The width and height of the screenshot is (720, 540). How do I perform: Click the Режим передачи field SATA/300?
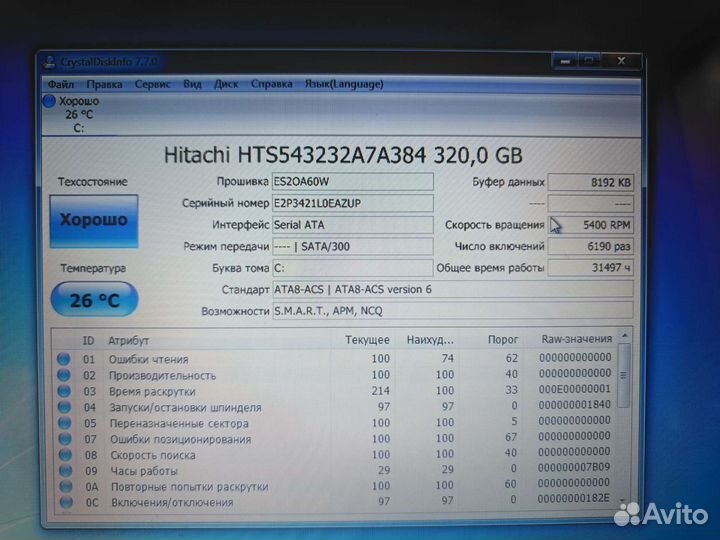pyautogui.click(x=353, y=247)
